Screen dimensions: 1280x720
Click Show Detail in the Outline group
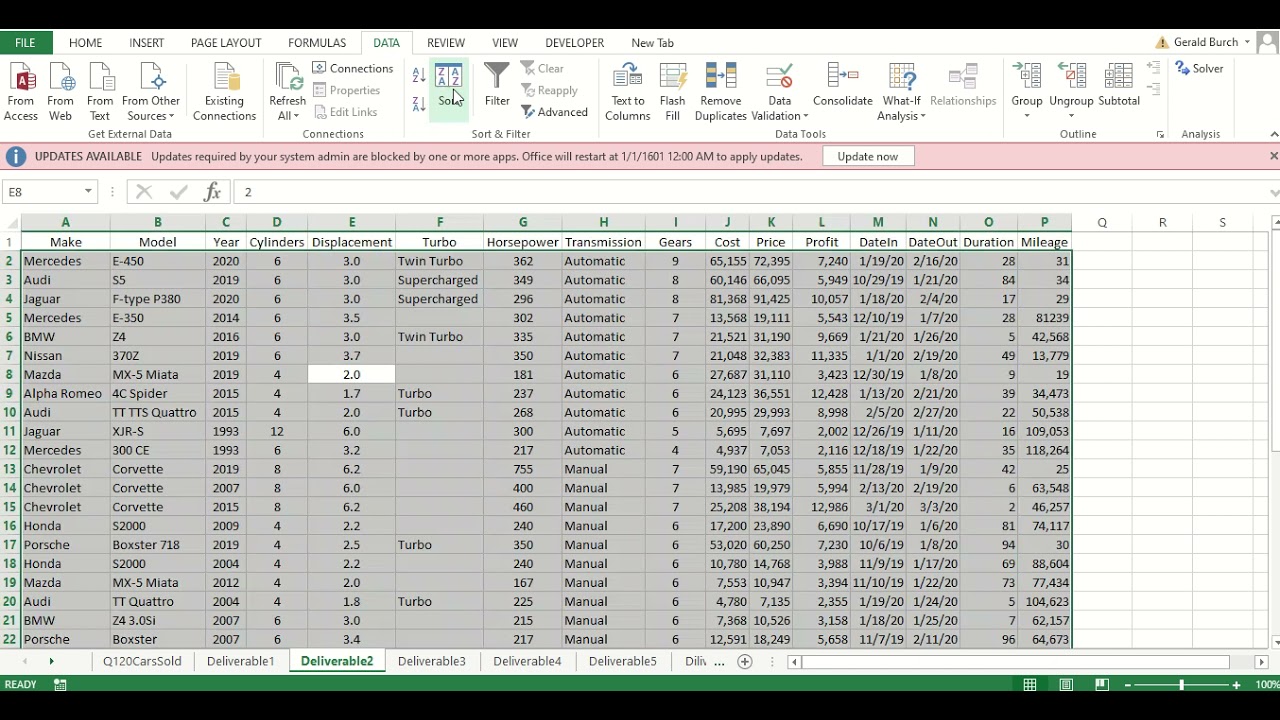[x=1153, y=68]
